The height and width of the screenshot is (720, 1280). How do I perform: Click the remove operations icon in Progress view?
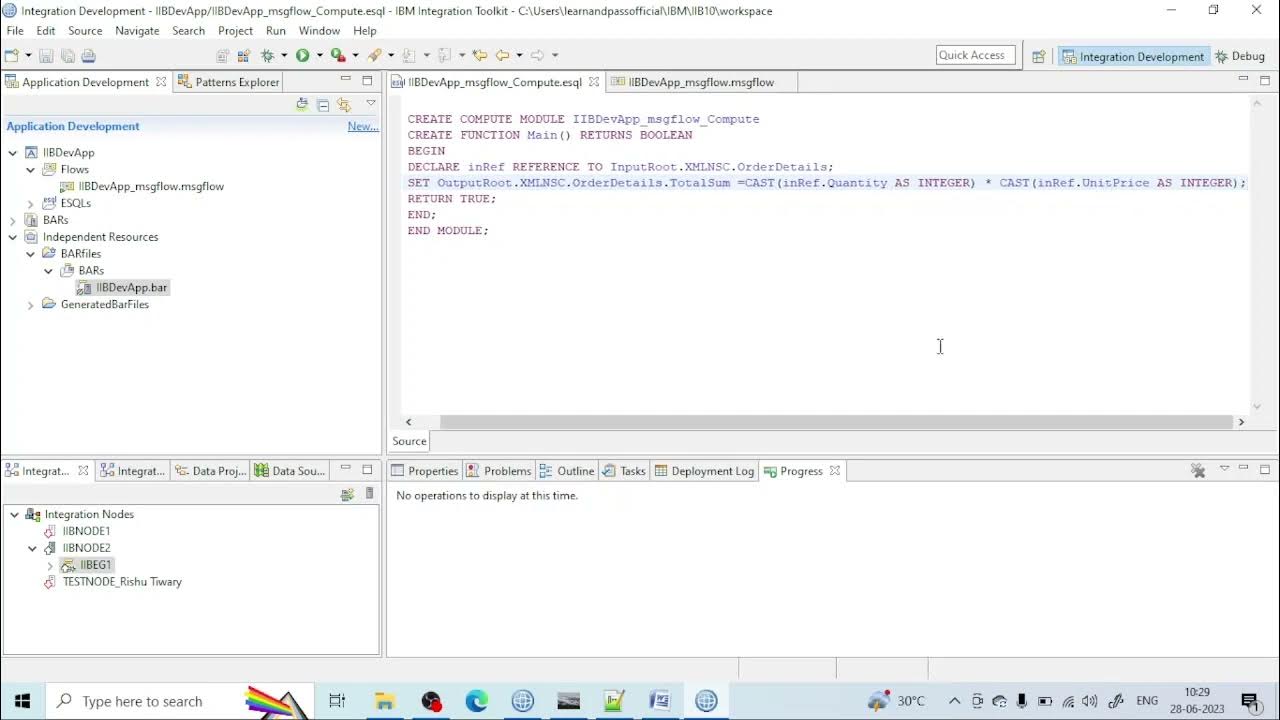[x=1198, y=471]
